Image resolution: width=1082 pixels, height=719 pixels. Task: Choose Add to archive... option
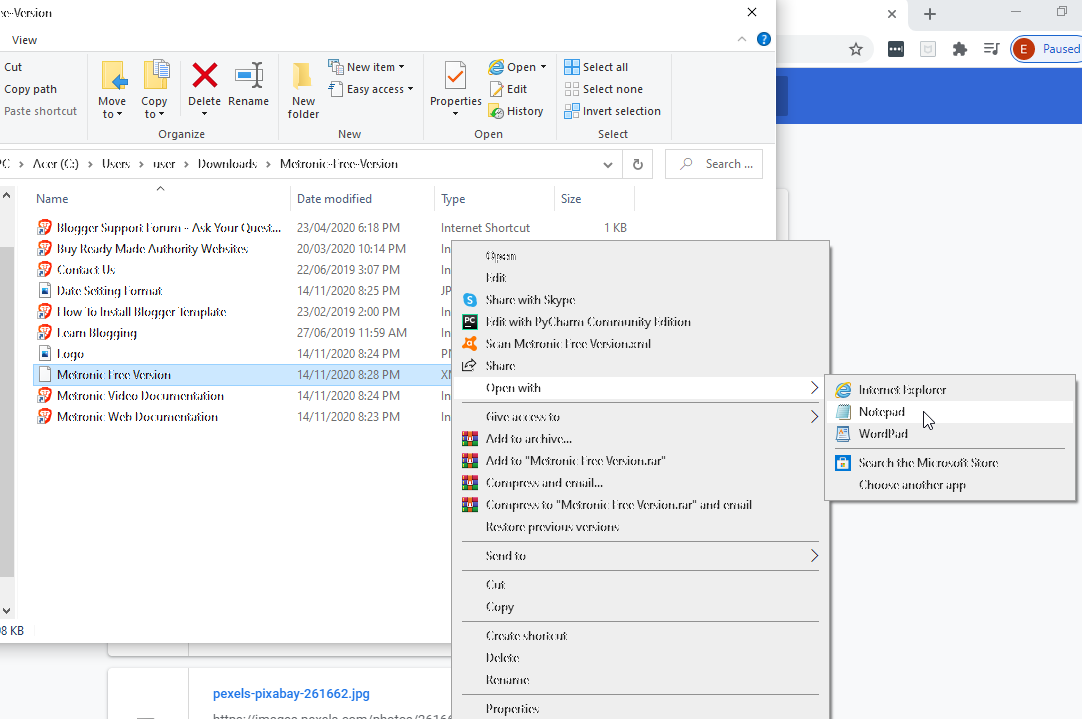point(640,439)
